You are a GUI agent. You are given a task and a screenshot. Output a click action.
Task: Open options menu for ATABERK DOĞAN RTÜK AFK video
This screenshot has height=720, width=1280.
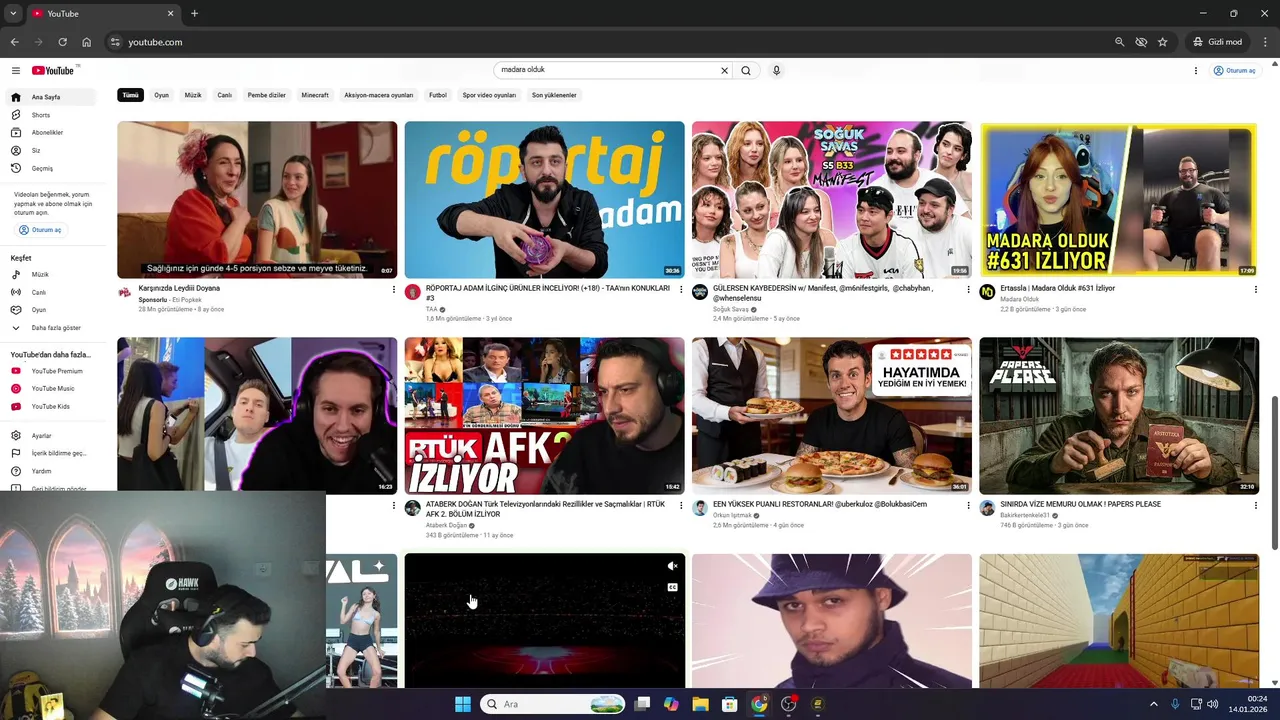681,505
